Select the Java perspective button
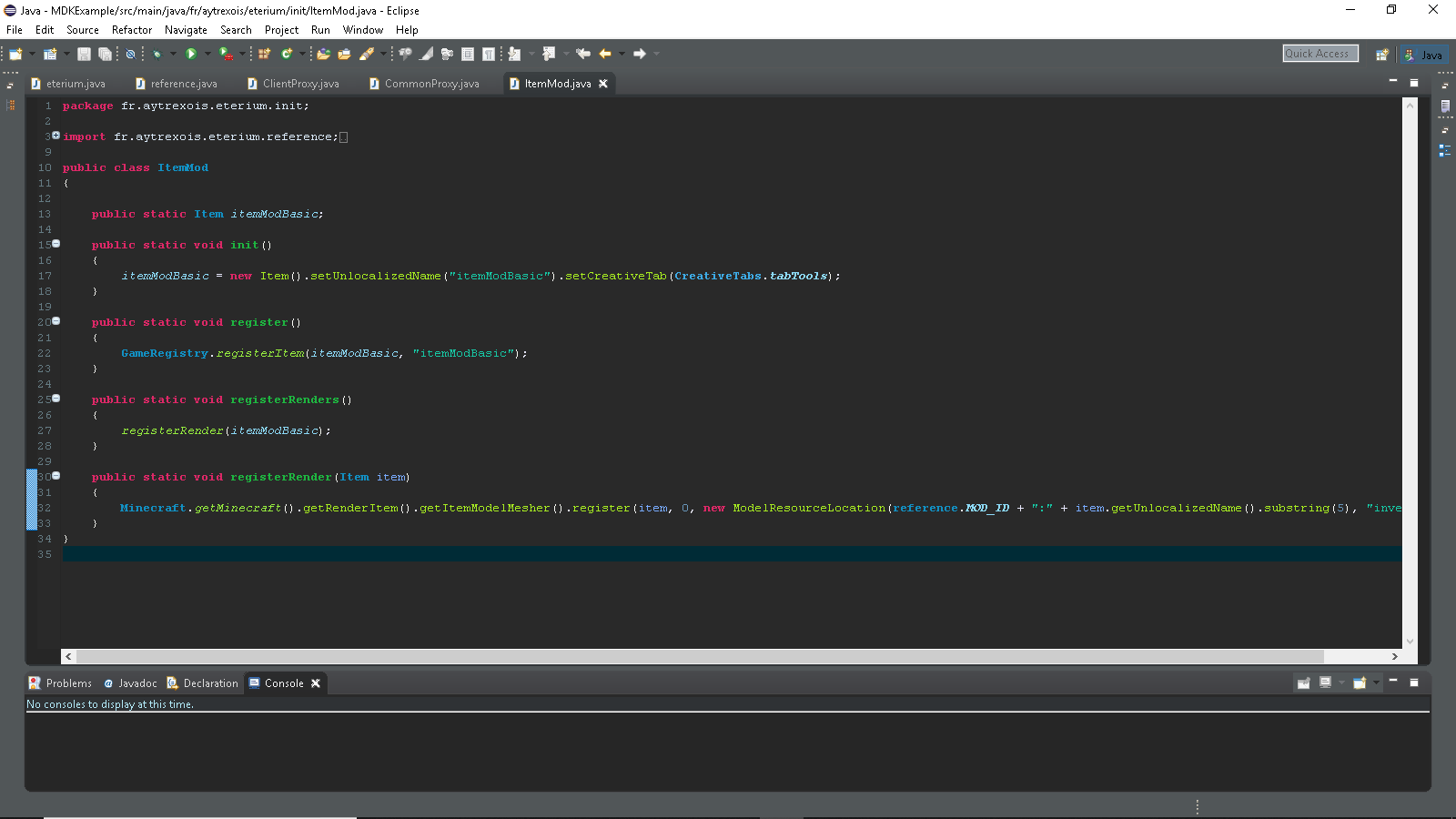 pyautogui.click(x=1423, y=55)
